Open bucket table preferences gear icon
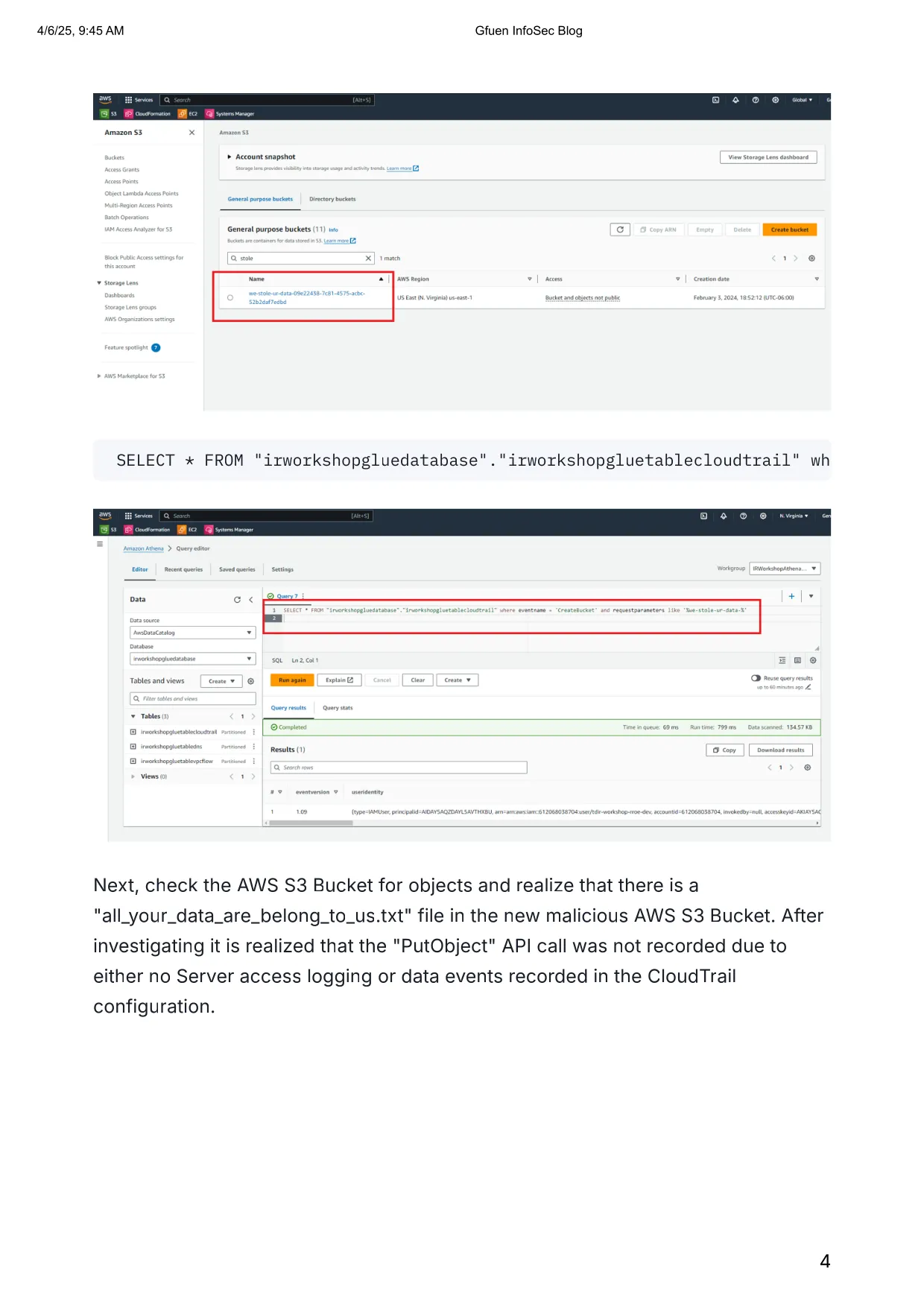924x1307 pixels. (811, 259)
